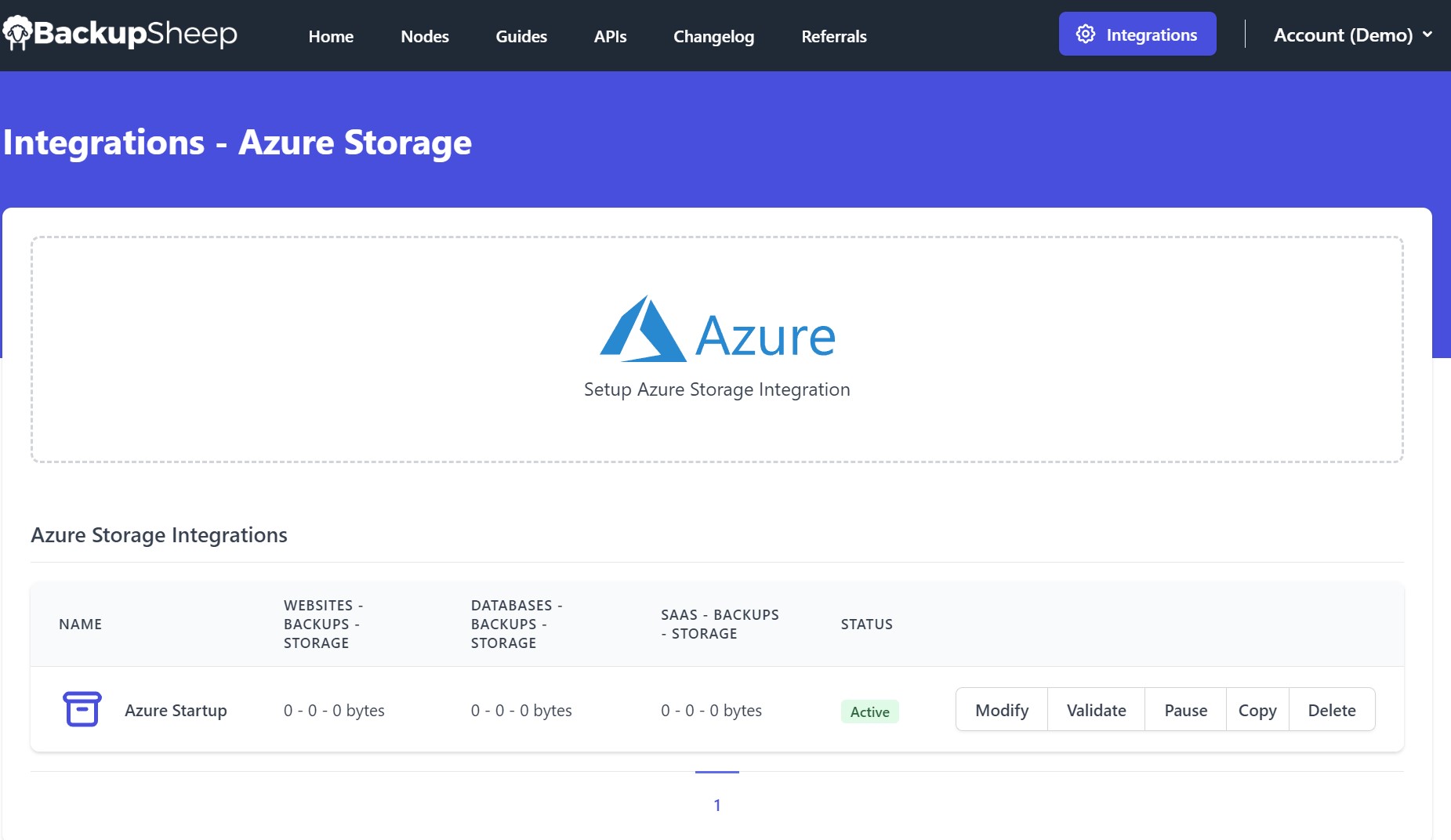Image resolution: width=1451 pixels, height=840 pixels.
Task: Click the NAME column header
Action: pyautogui.click(x=81, y=624)
